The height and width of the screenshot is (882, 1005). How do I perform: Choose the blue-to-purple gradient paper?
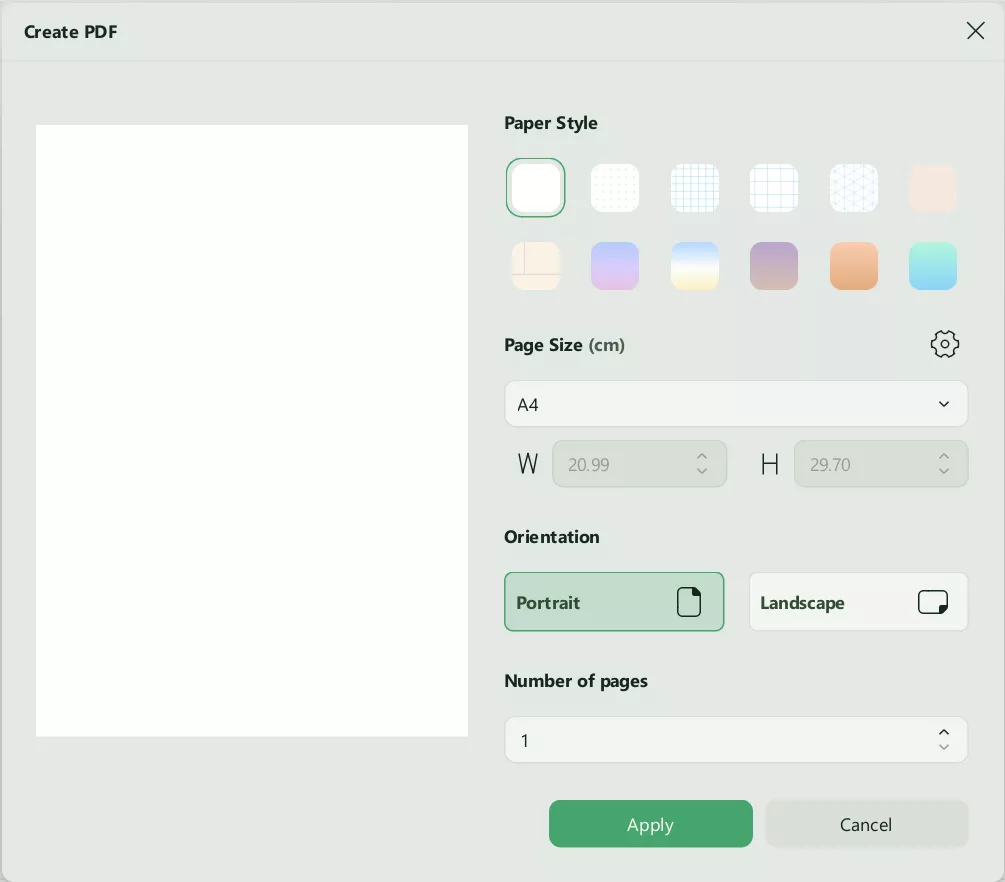point(615,266)
